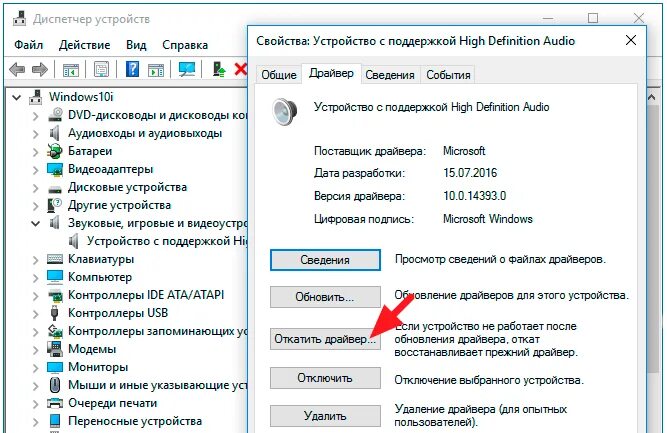The height and width of the screenshot is (433, 667).
Task: Click the blue Help question mark icon
Action: tap(133, 69)
